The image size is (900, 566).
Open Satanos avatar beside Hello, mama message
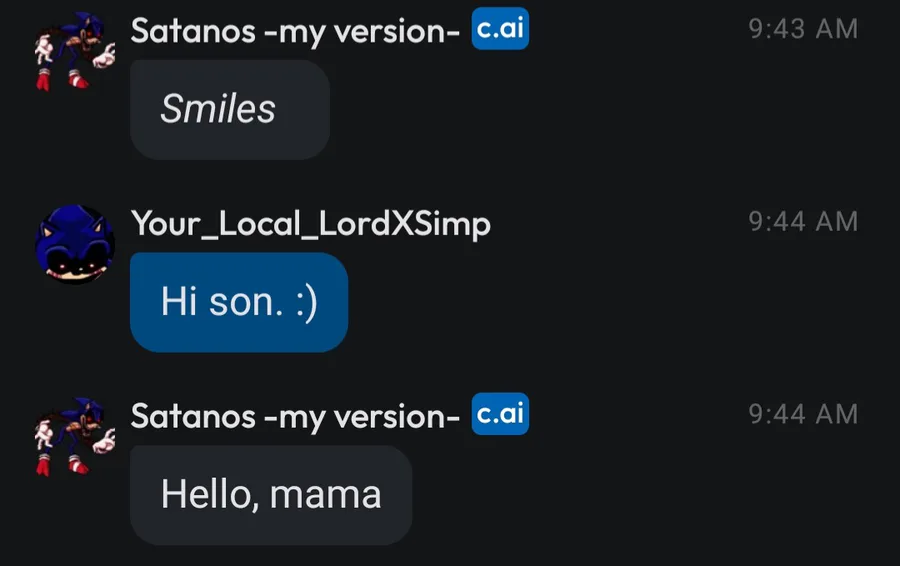click(75, 437)
